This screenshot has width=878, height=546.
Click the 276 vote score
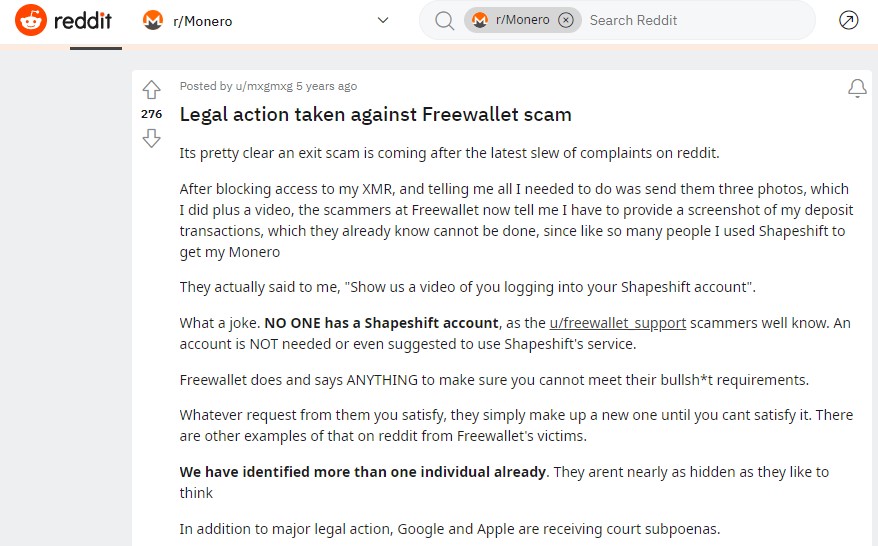[151, 114]
